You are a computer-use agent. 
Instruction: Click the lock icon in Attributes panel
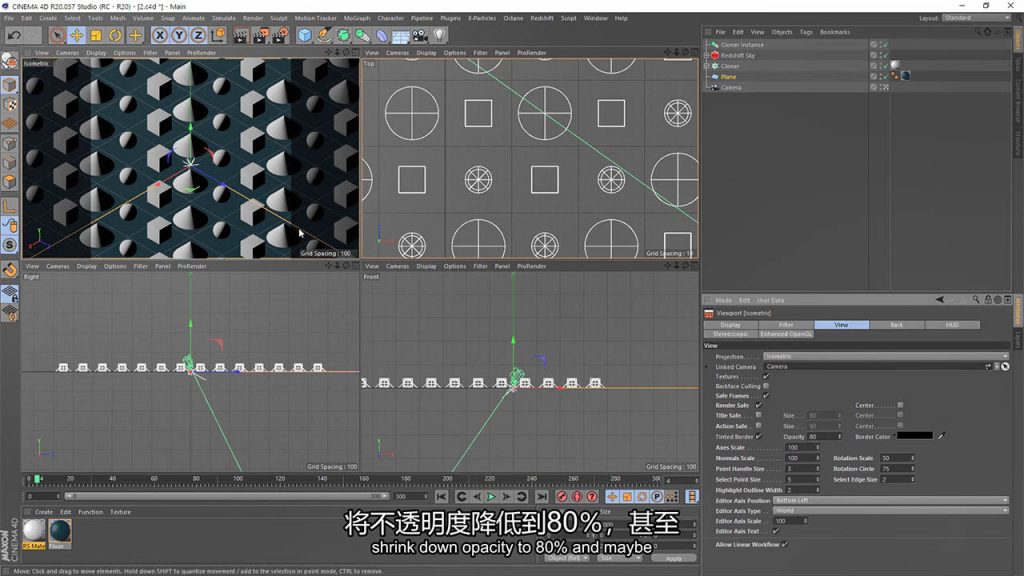pos(988,300)
